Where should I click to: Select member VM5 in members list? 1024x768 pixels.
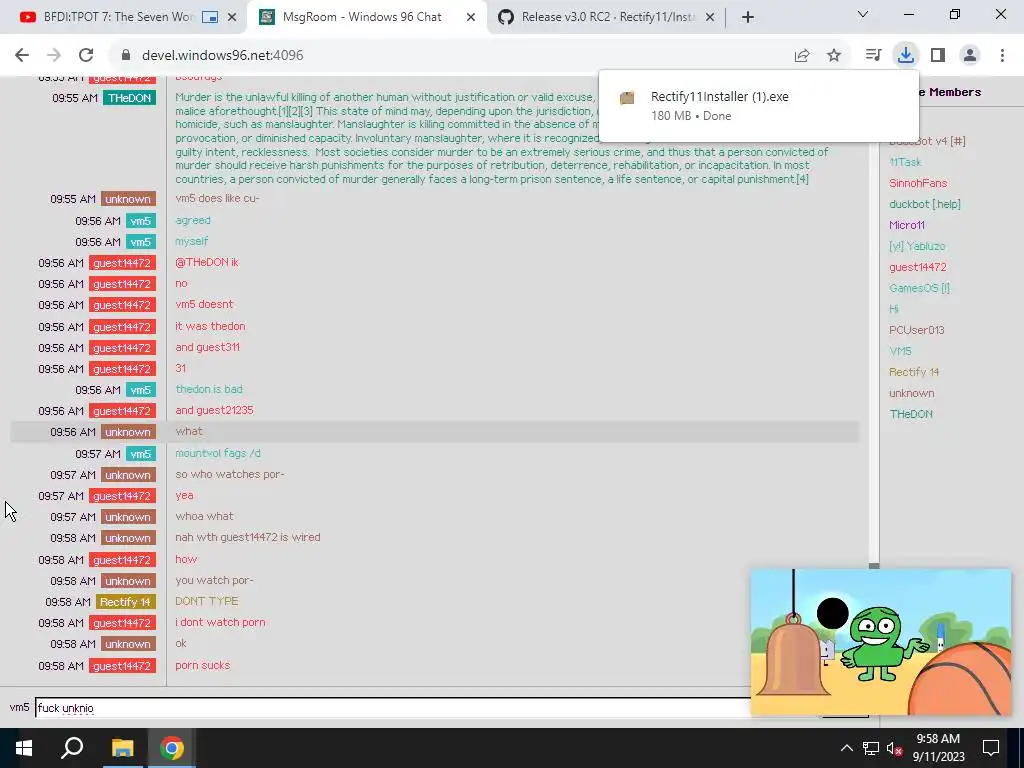(x=900, y=351)
